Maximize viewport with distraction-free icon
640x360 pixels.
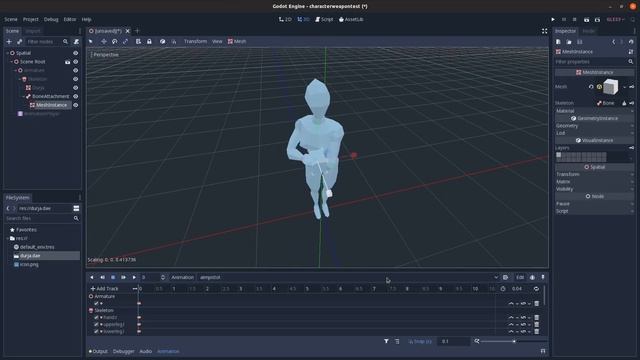(544, 31)
